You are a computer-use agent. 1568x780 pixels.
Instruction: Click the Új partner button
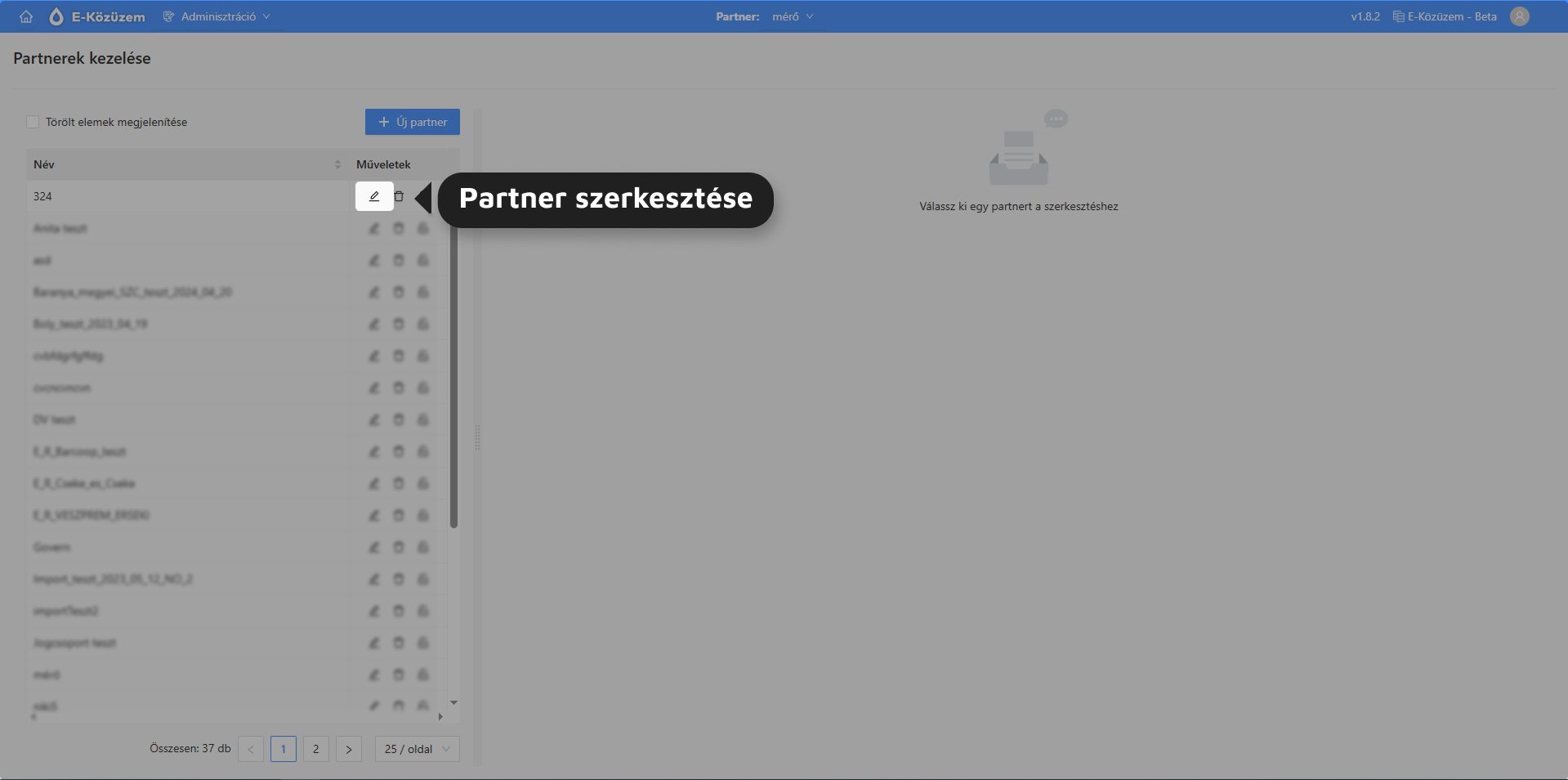(x=413, y=122)
